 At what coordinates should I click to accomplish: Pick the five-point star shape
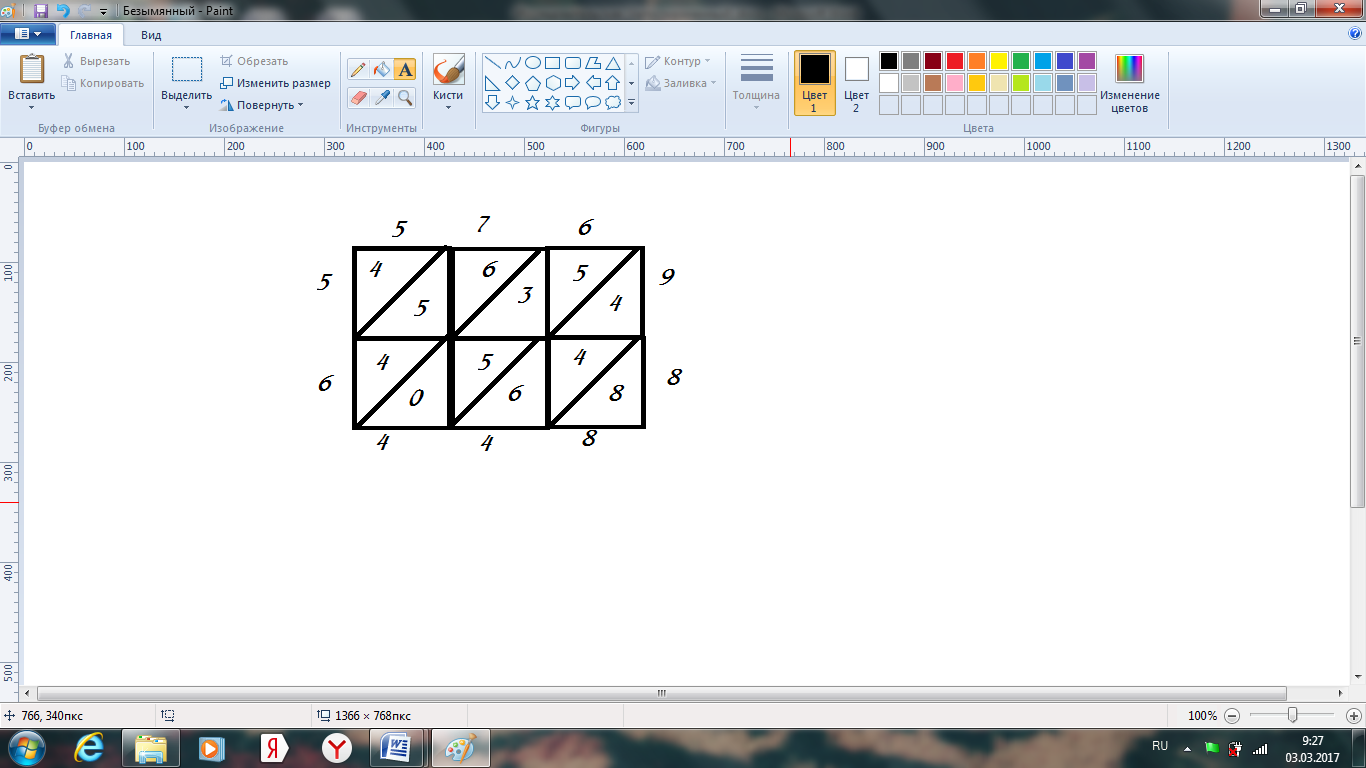pyautogui.click(x=533, y=102)
